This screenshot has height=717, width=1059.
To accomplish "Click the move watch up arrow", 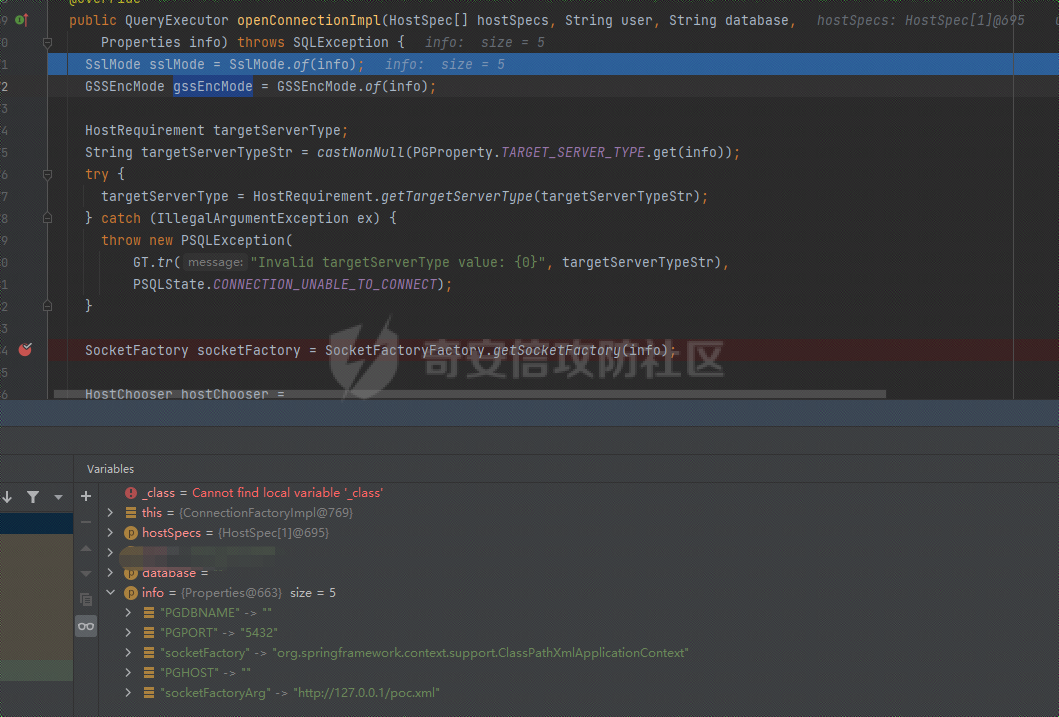I will 86,549.
